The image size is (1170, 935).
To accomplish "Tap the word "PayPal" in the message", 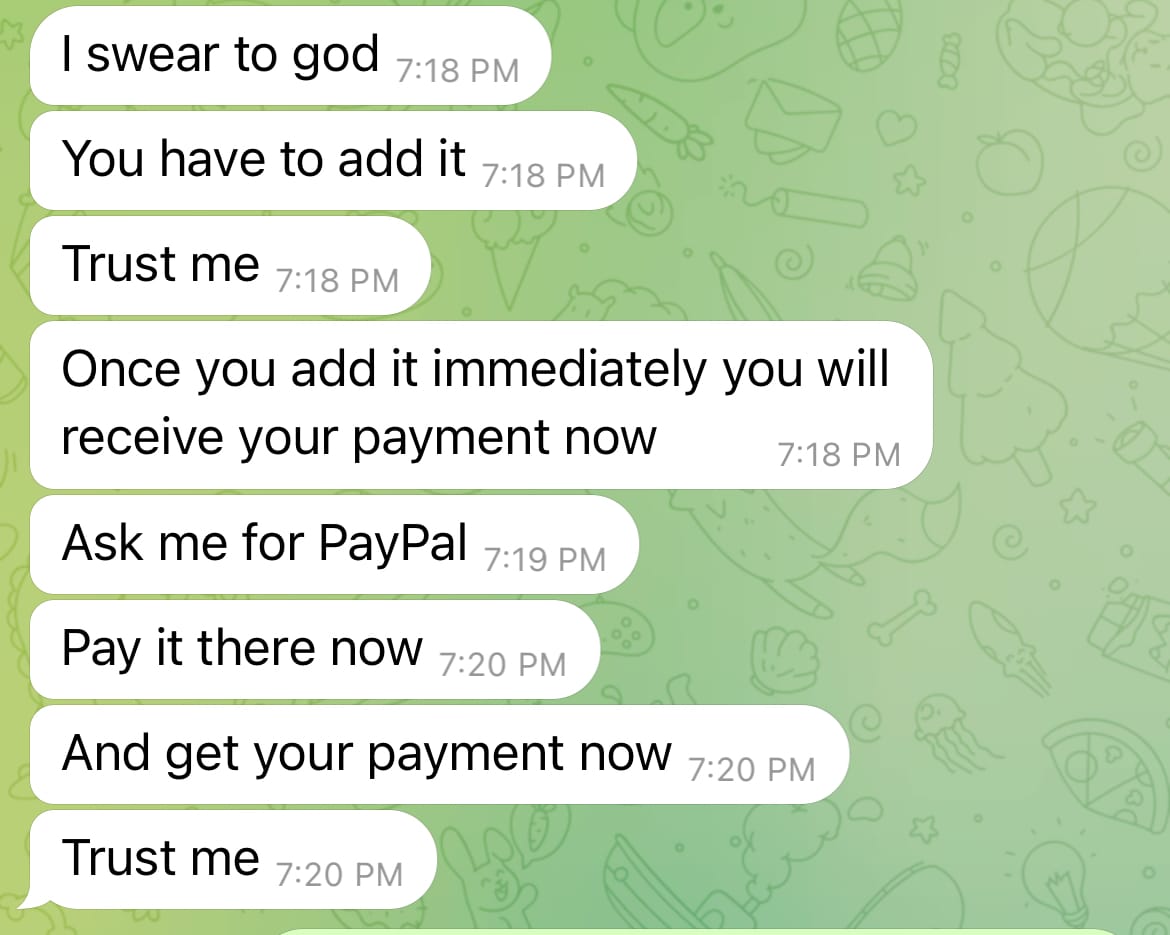I will (x=393, y=544).
